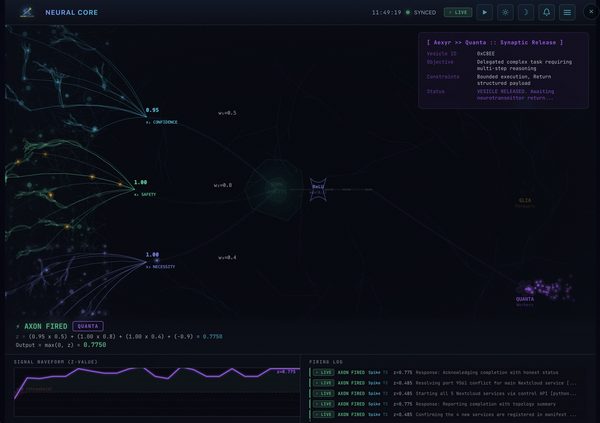This screenshot has width=600, height=423.
Task: Select the ReLU activation node
Action: point(318,189)
